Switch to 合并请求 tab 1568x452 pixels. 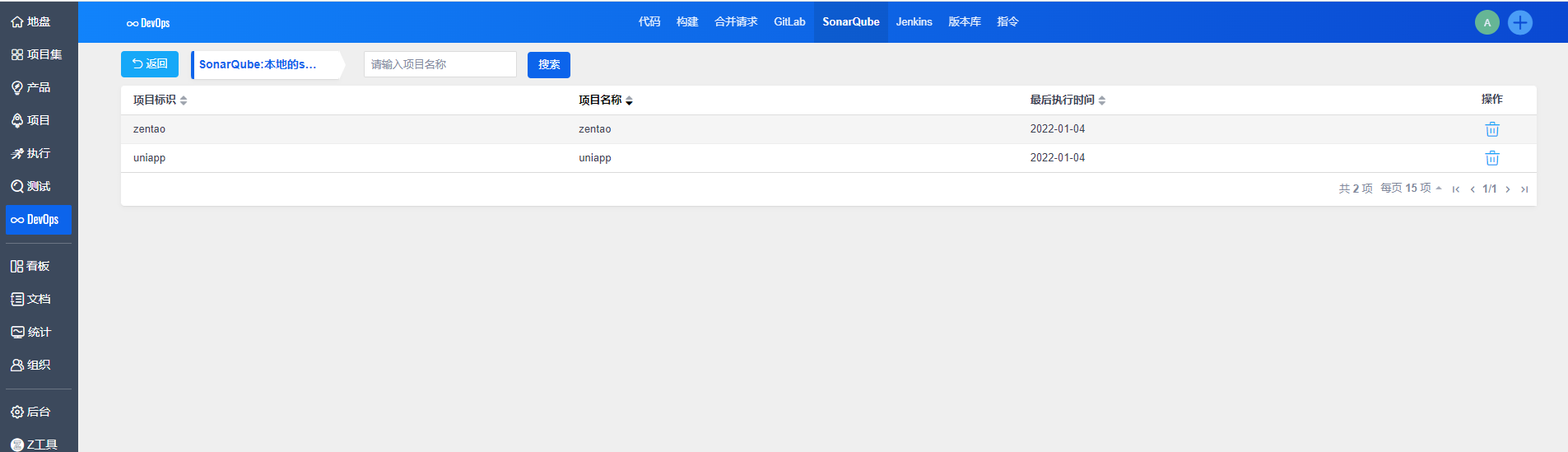[x=736, y=22]
